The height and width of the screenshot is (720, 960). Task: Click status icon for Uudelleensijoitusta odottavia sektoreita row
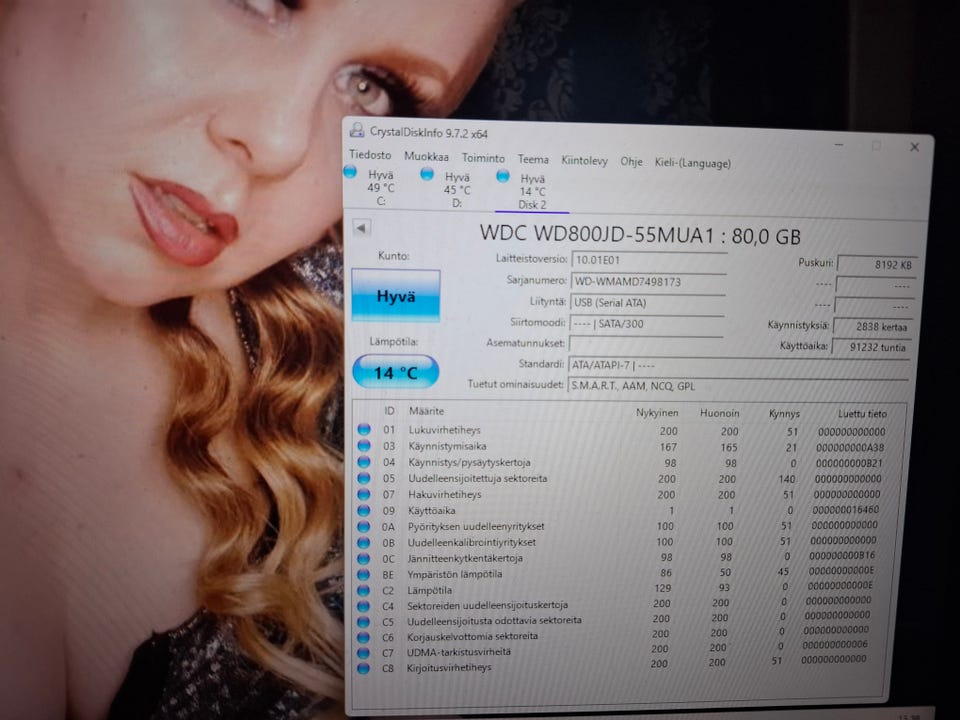[x=364, y=622]
